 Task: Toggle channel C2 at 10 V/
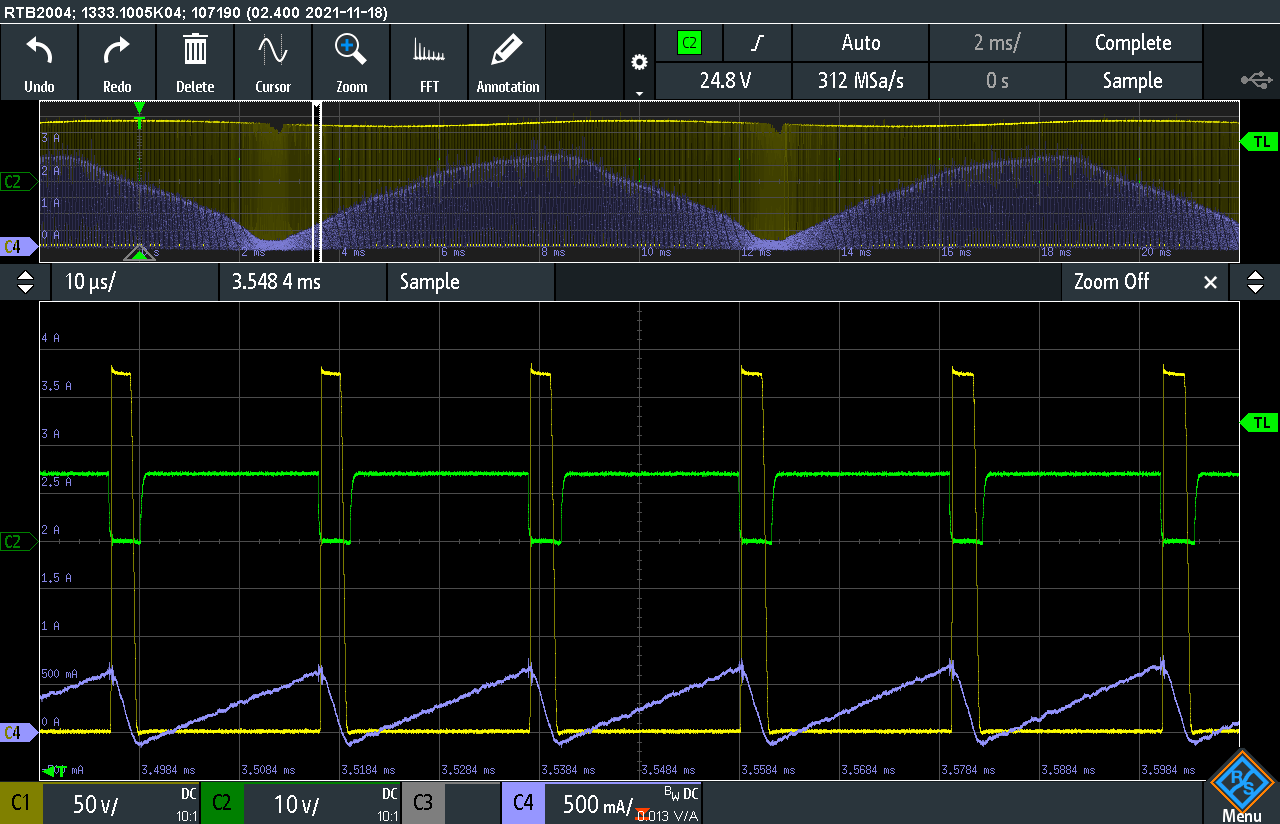(302, 804)
